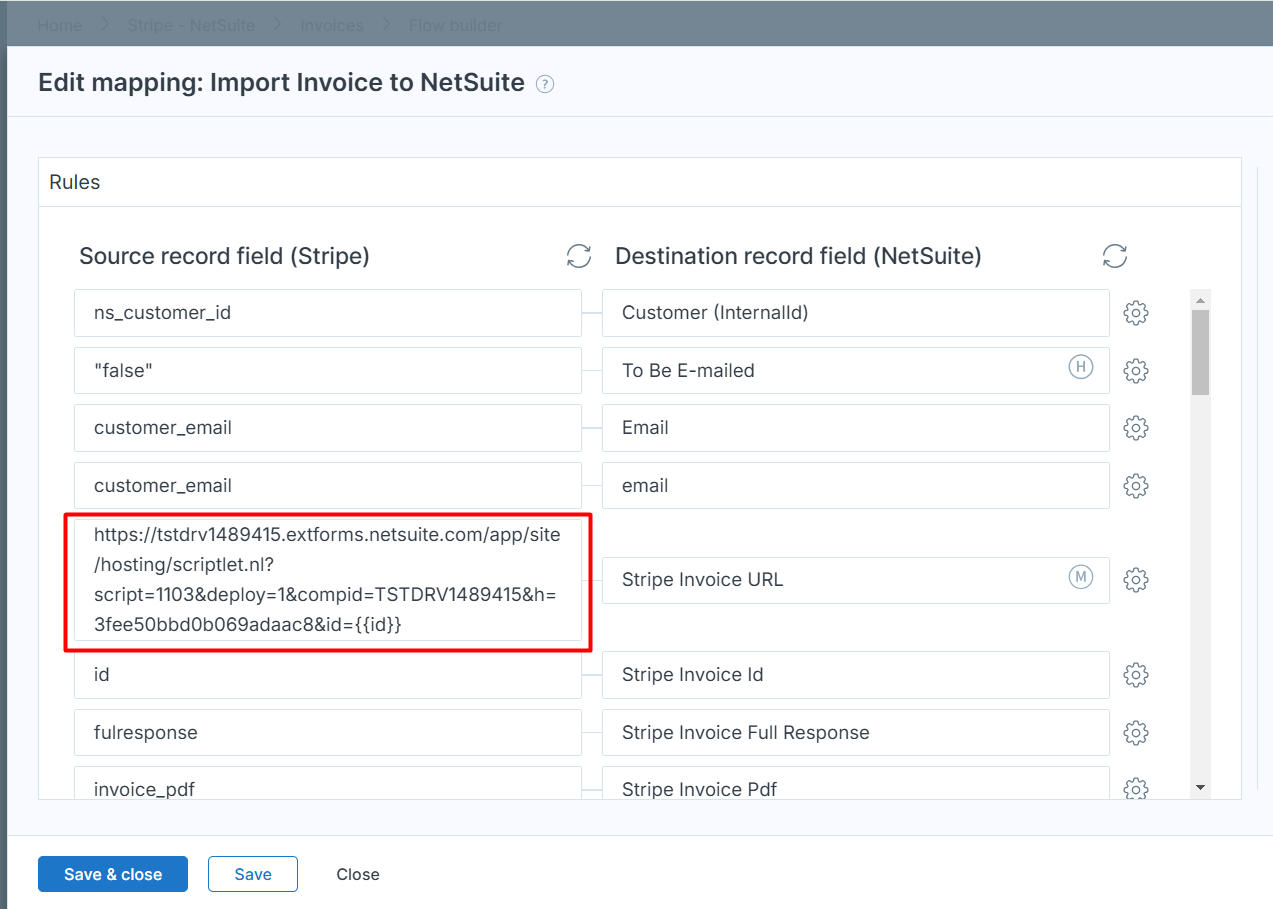Click the "Source record field (Stripe)" heading
Image resolution: width=1273 pixels, height=909 pixels.
(x=225, y=256)
